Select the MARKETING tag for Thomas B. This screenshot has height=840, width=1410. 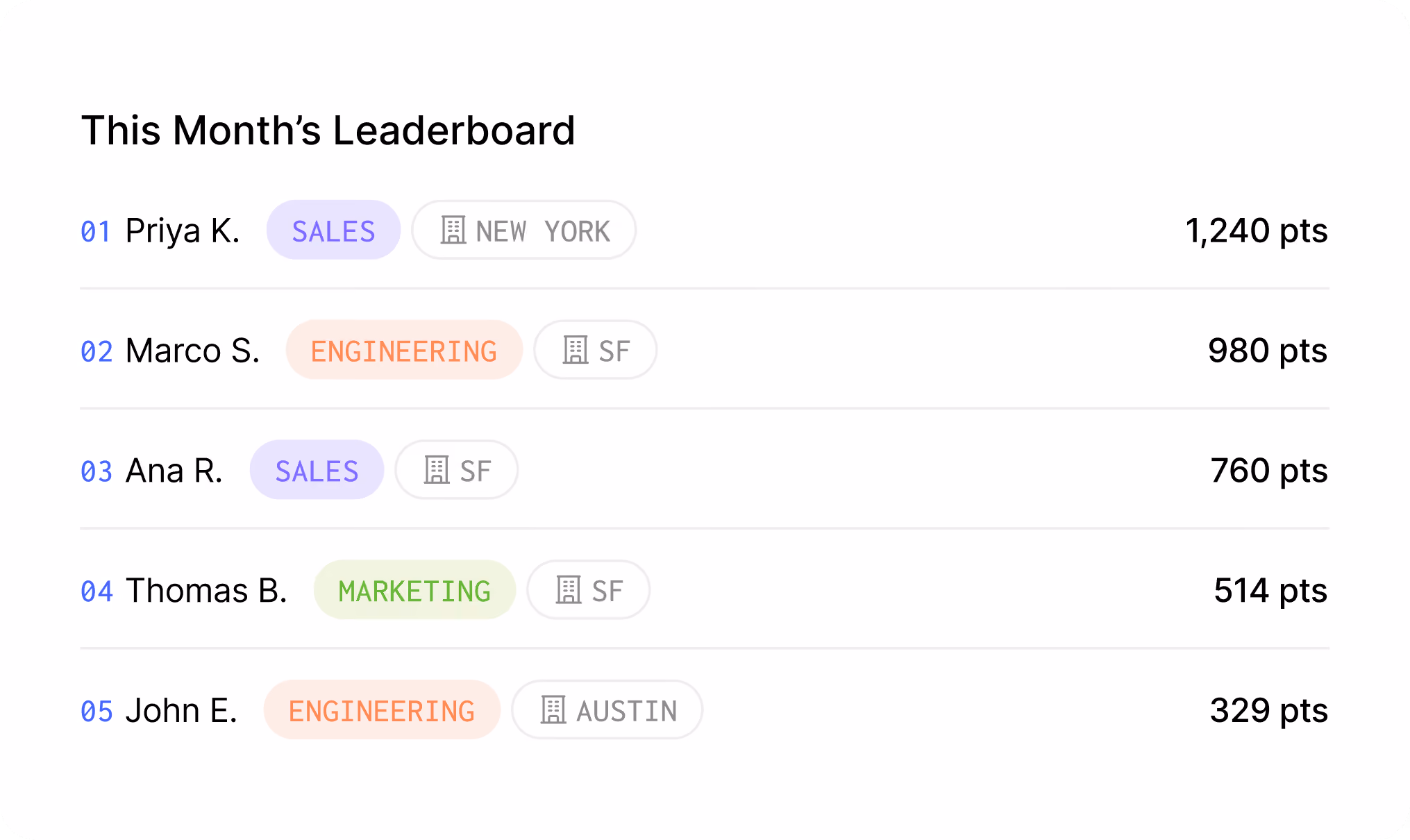414,590
